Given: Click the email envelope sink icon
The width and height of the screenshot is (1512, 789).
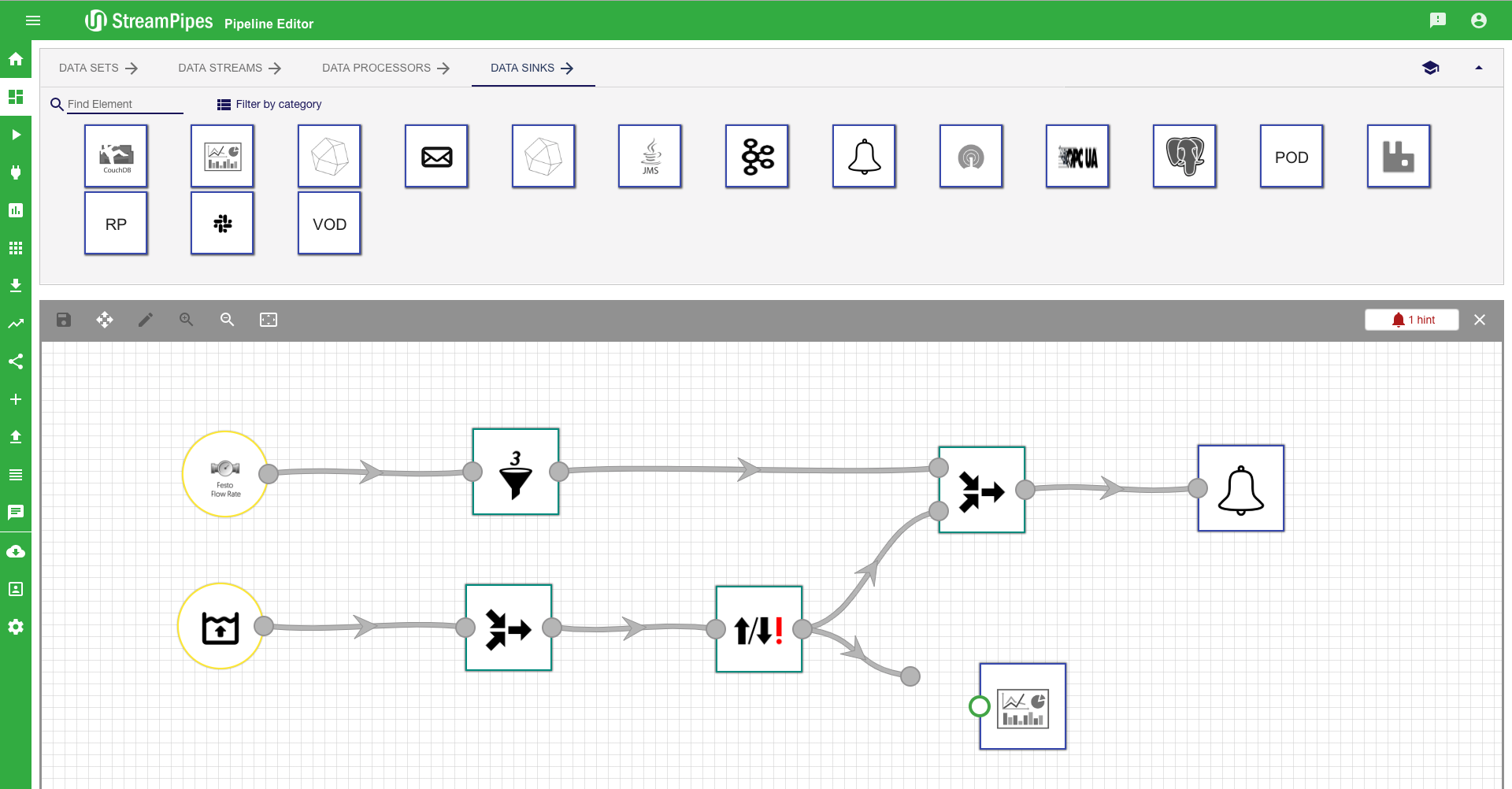Looking at the screenshot, I should pos(436,157).
